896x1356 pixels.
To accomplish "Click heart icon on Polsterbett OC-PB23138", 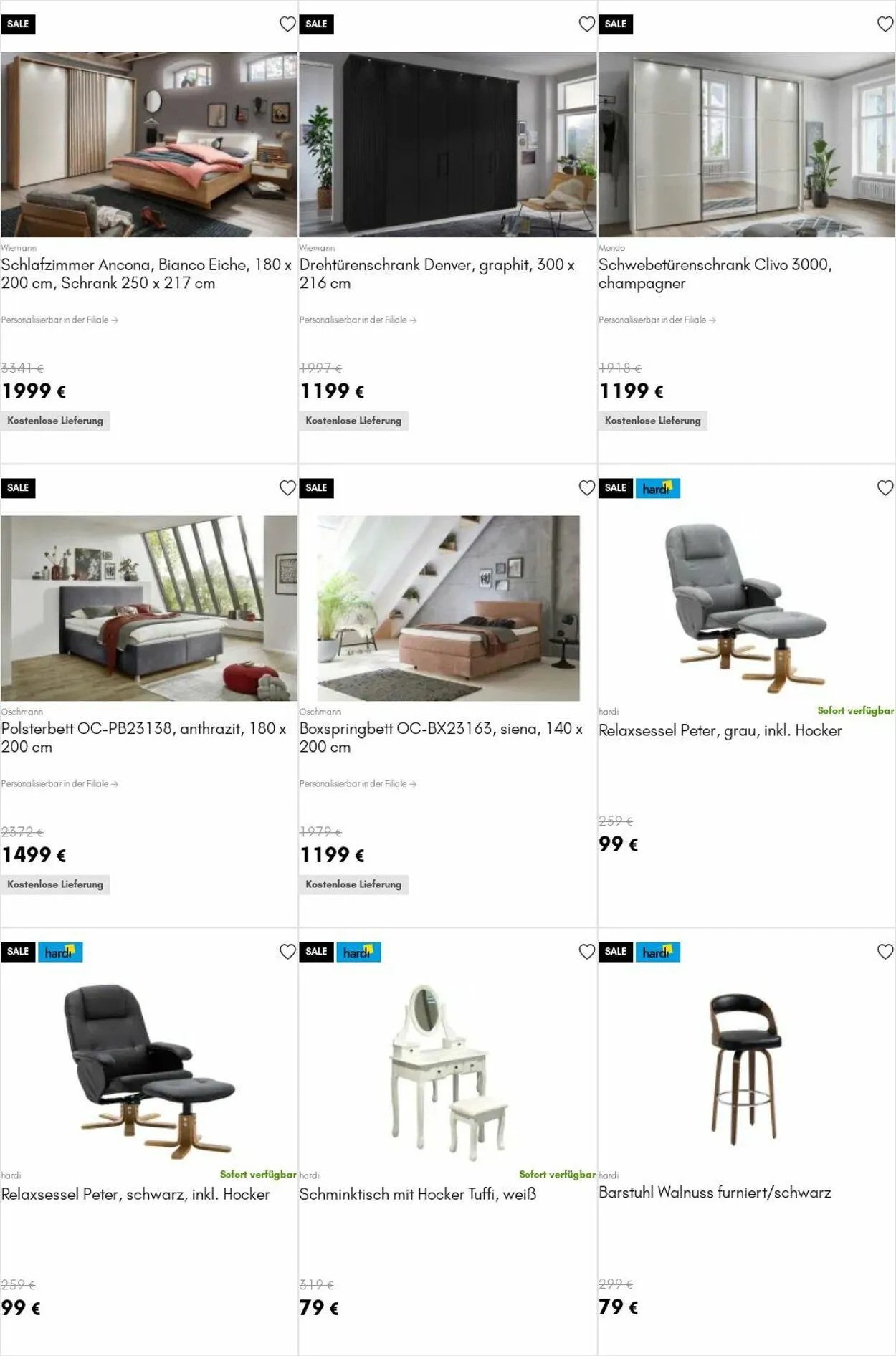I will [287, 488].
